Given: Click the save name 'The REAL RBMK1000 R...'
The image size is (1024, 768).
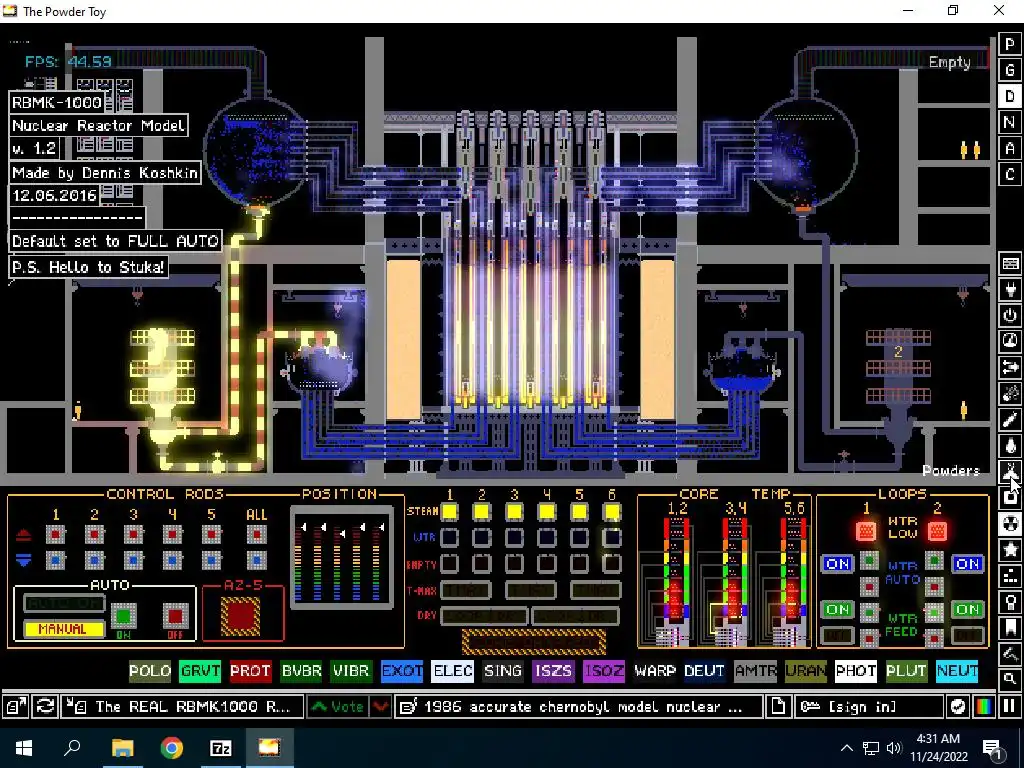Looking at the screenshot, I should pyautogui.click(x=183, y=707).
